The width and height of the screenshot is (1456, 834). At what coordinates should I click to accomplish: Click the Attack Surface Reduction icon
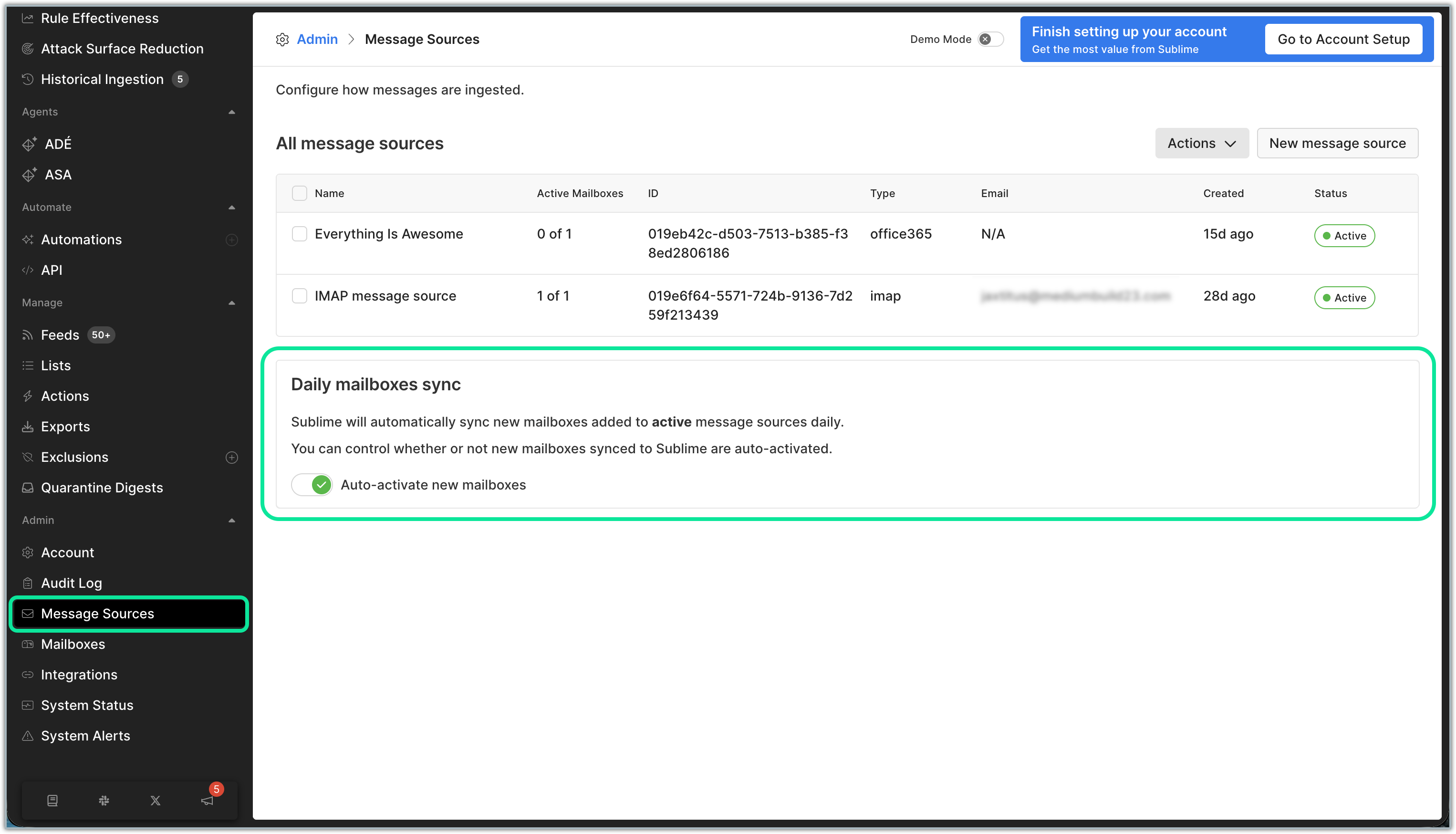tap(28, 49)
